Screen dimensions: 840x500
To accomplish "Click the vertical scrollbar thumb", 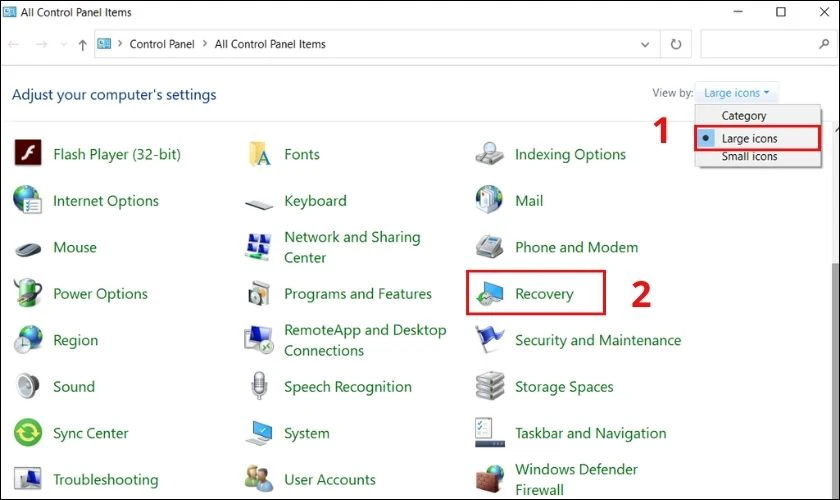I will click(836, 380).
